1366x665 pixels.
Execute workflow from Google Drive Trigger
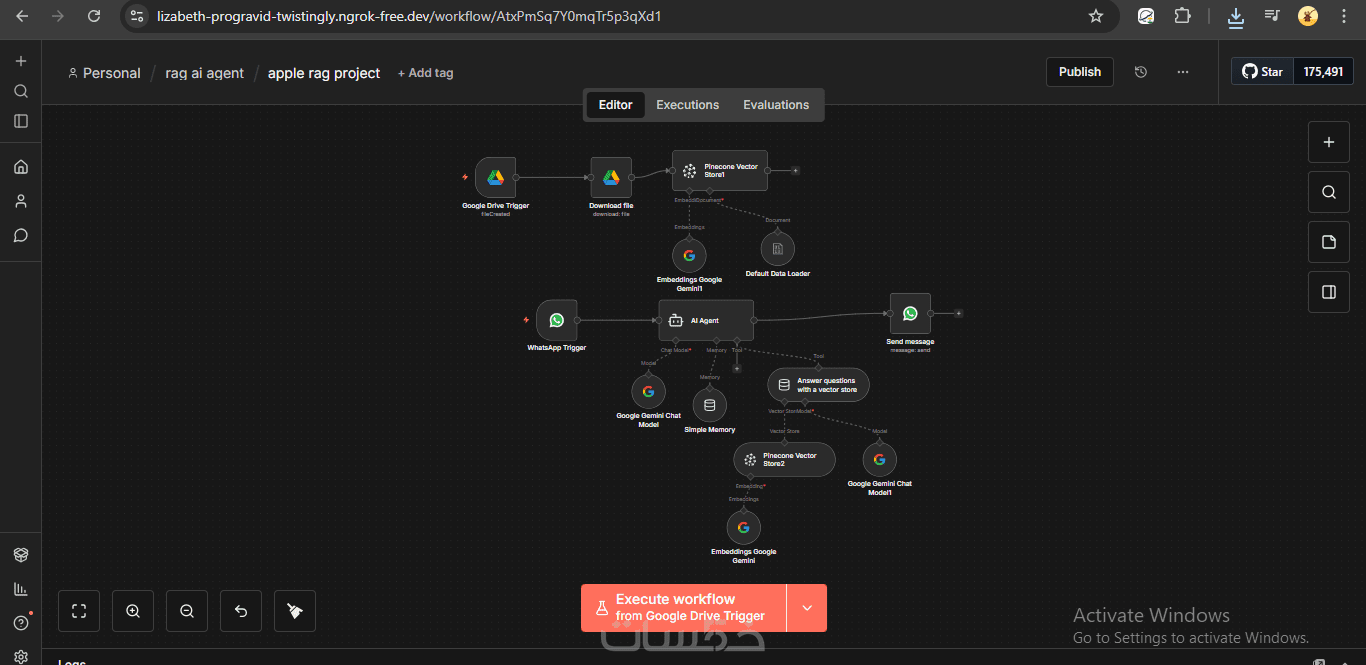coord(684,608)
